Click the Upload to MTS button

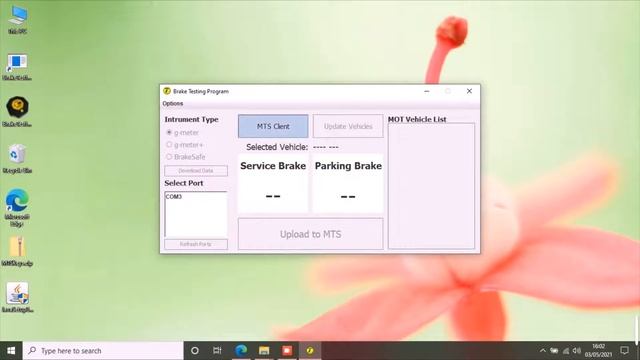(311, 234)
